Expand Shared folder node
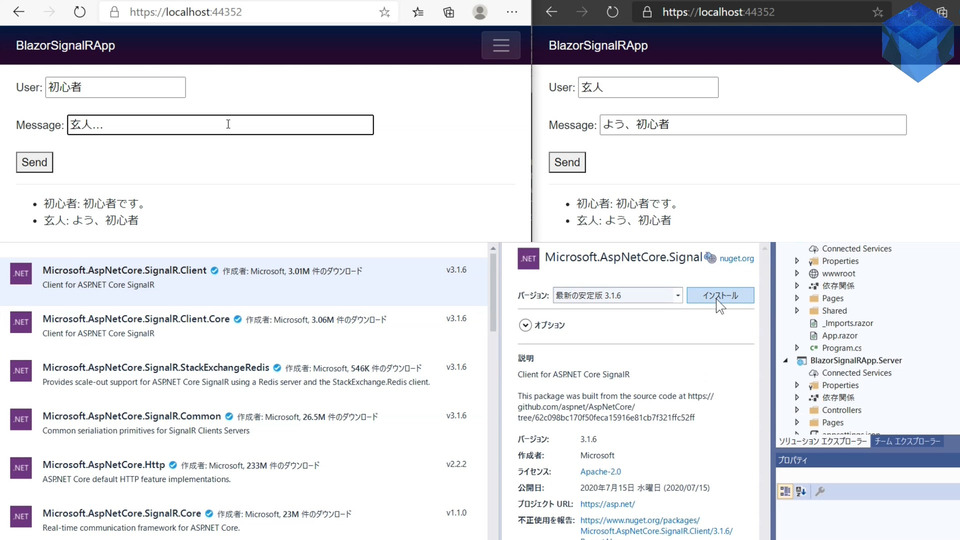The height and width of the screenshot is (540, 960). (x=797, y=310)
